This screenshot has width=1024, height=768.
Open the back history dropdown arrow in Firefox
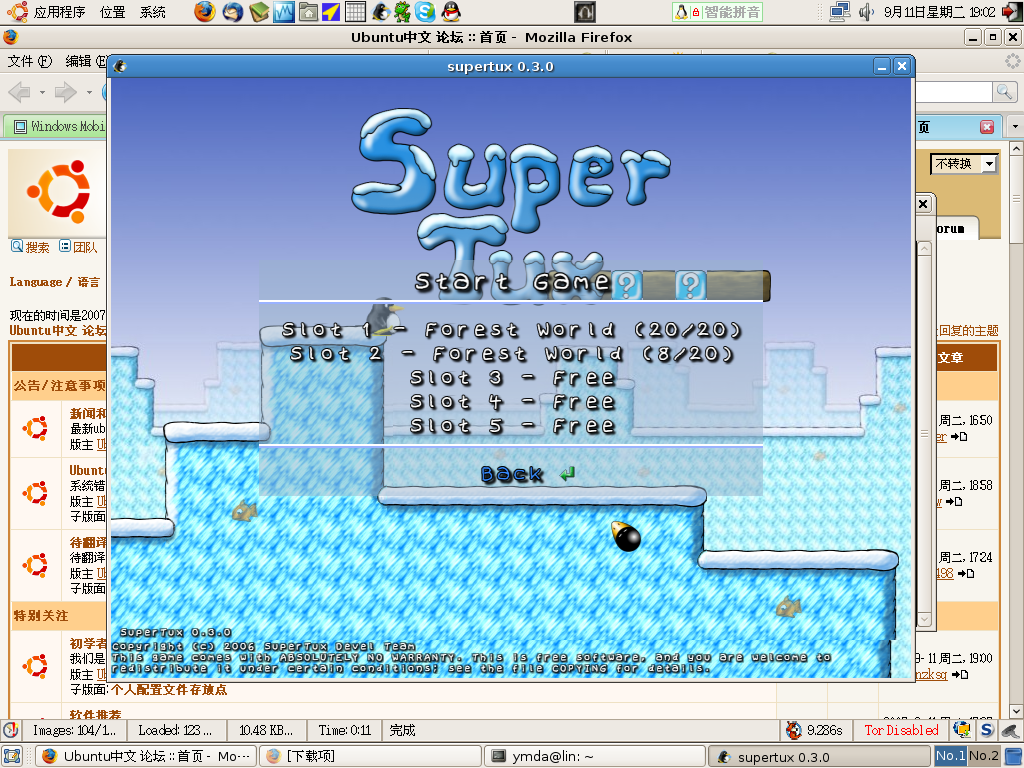point(42,92)
